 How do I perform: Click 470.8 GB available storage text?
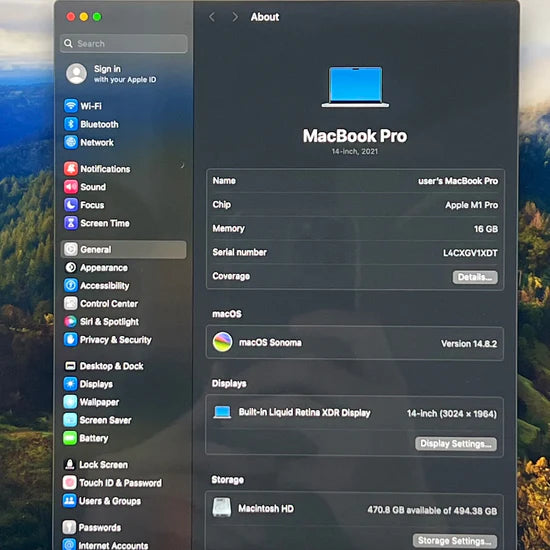[432, 510]
